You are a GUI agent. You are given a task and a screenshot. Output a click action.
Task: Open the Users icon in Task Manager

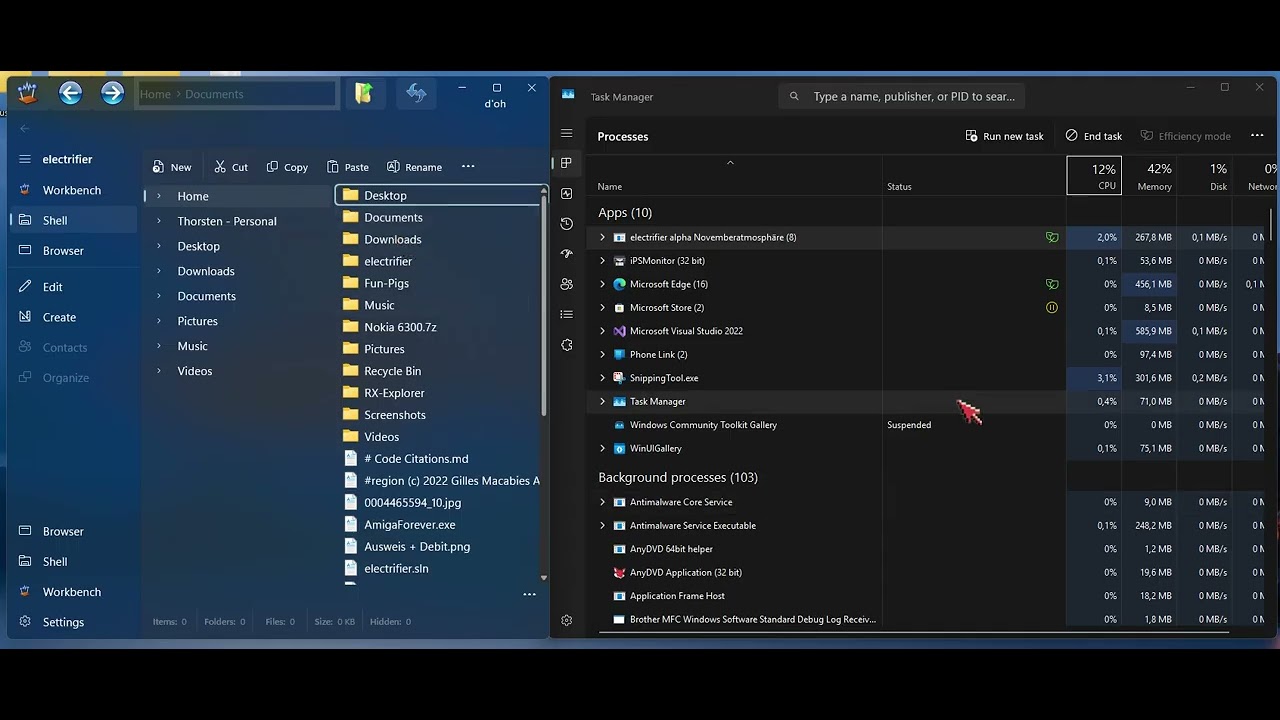tap(567, 284)
